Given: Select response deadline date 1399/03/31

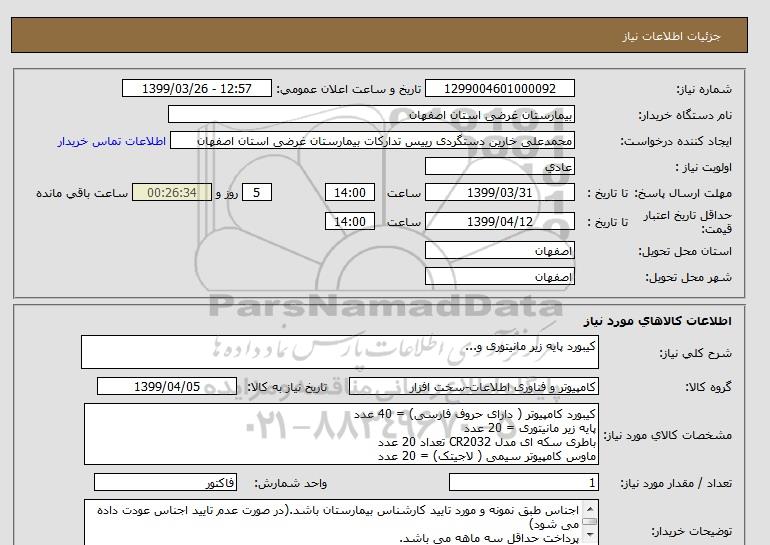Looking at the screenshot, I should 499,192.
